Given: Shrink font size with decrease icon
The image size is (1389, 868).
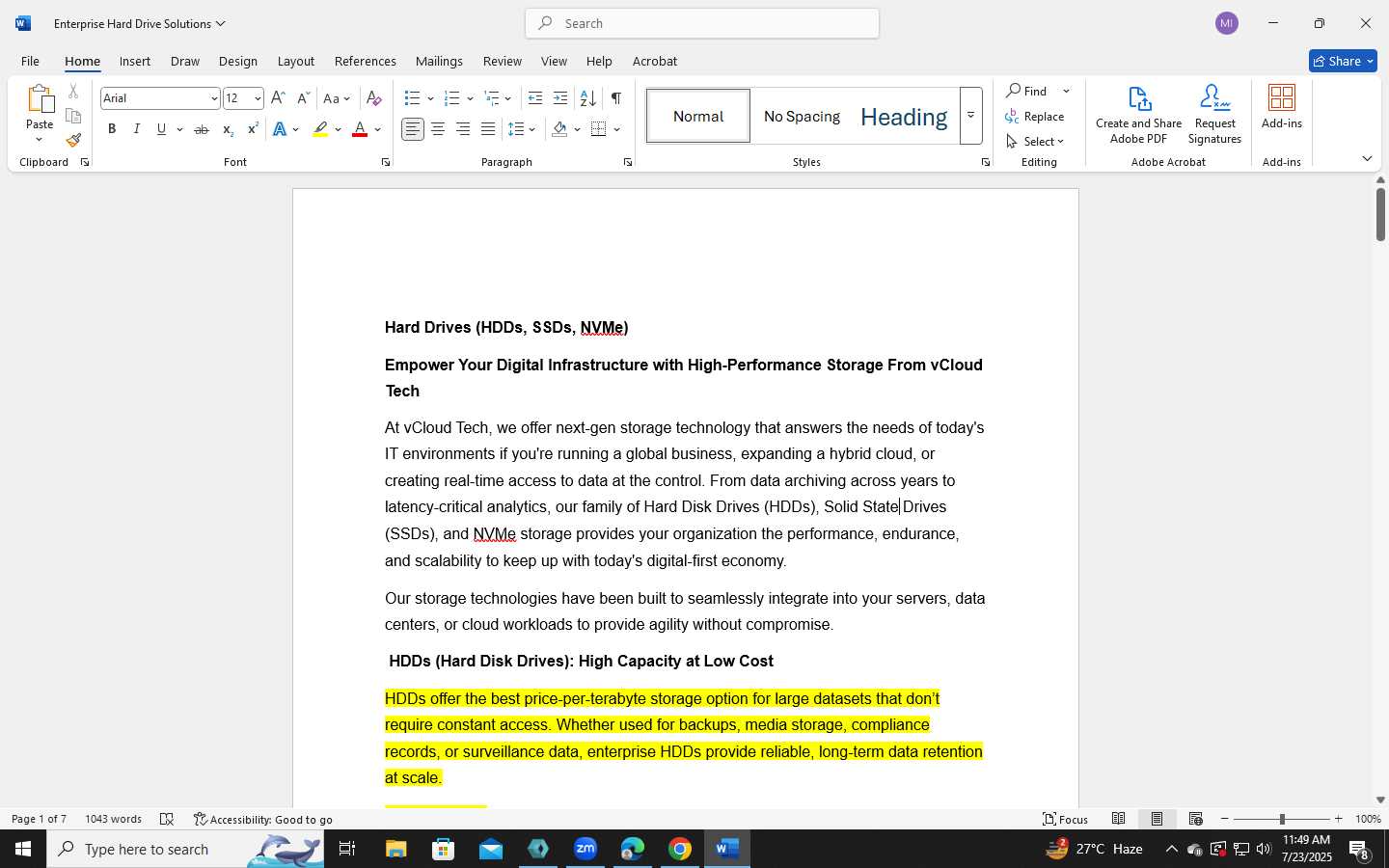Looking at the screenshot, I should click(x=303, y=98).
